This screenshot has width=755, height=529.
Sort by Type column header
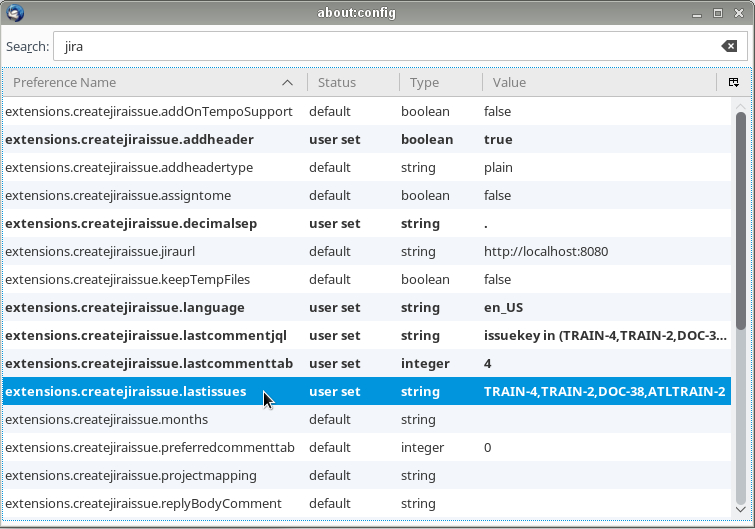440,82
